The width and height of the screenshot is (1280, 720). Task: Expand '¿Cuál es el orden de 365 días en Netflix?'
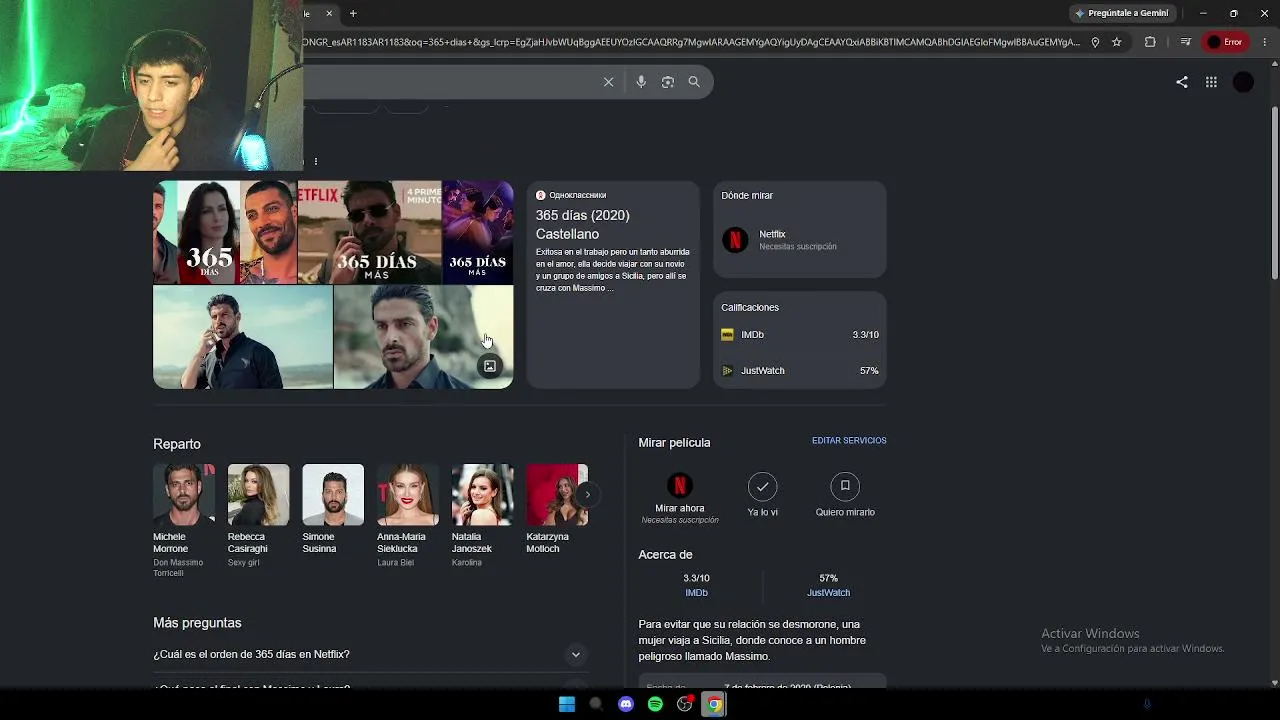pos(368,654)
